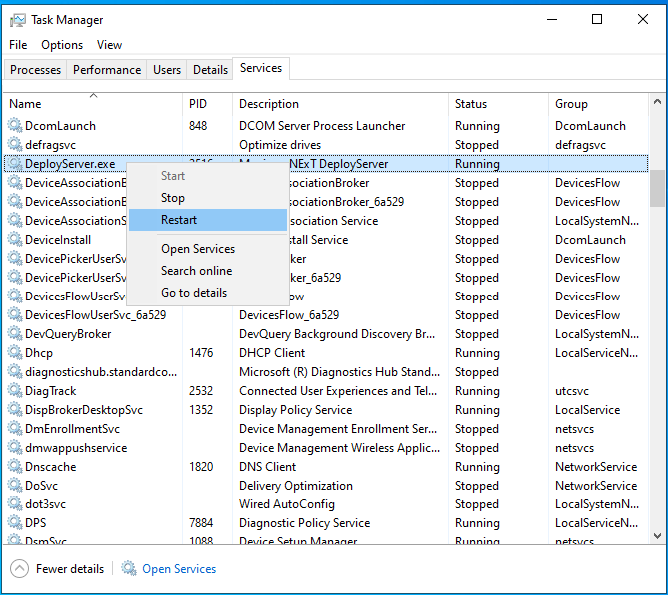The image size is (668, 595).
Task: Click the gear icon beside DPS
Action: tap(15, 523)
